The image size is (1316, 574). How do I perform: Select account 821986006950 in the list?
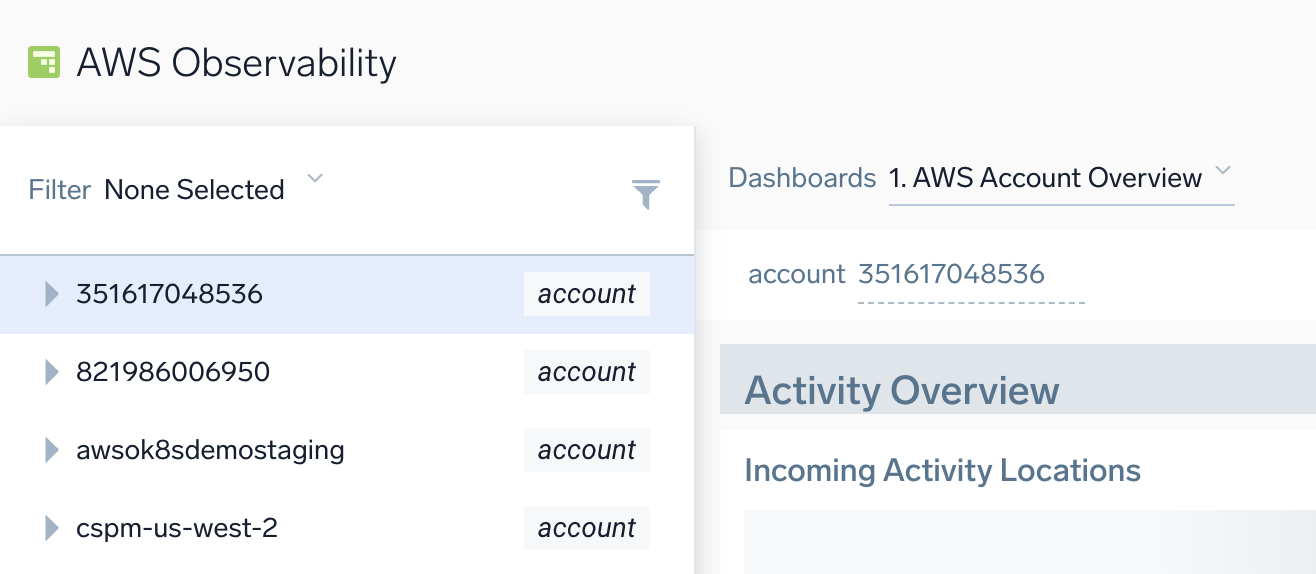click(173, 372)
